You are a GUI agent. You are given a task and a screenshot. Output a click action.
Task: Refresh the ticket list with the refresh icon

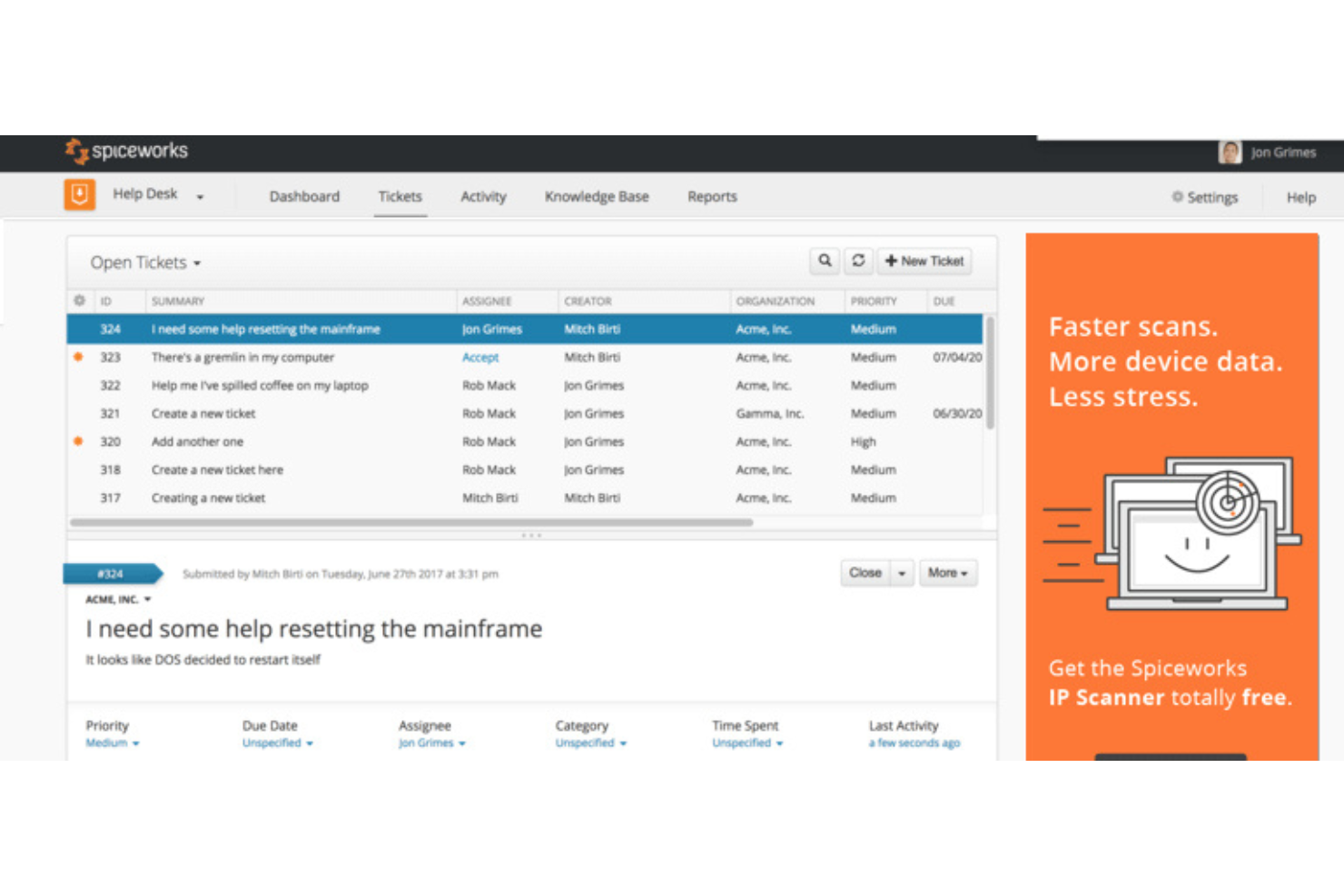tap(858, 261)
